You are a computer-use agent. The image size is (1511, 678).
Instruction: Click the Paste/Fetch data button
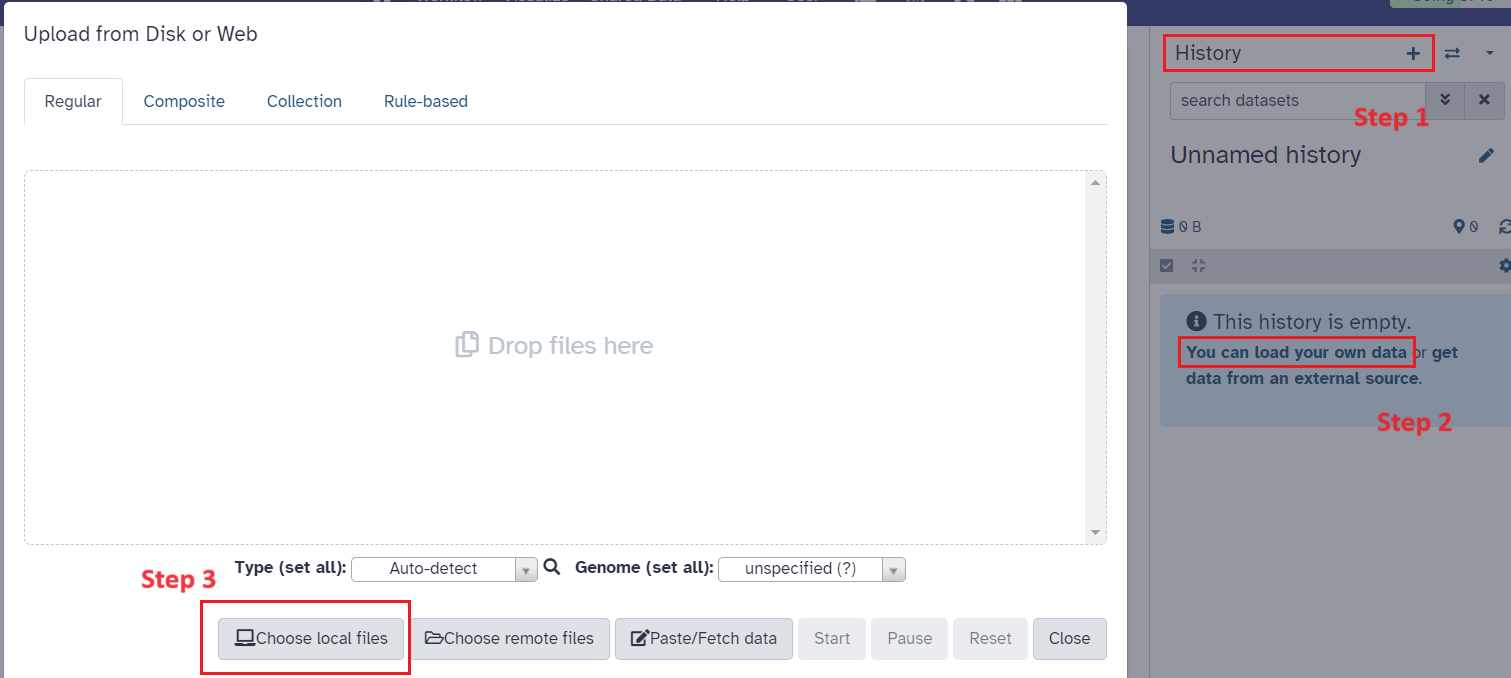click(x=703, y=638)
